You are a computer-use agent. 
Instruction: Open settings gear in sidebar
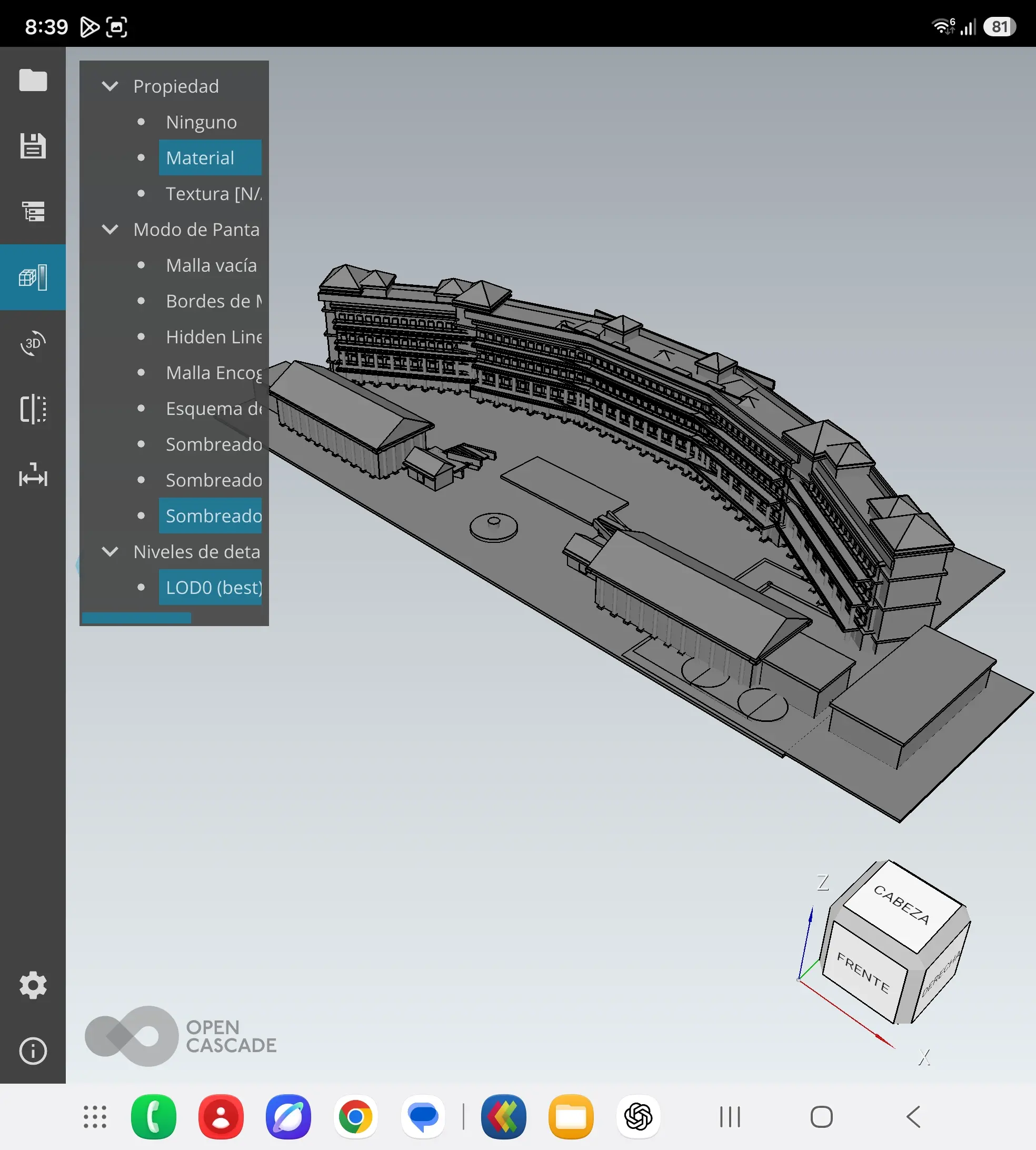pos(33,986)
